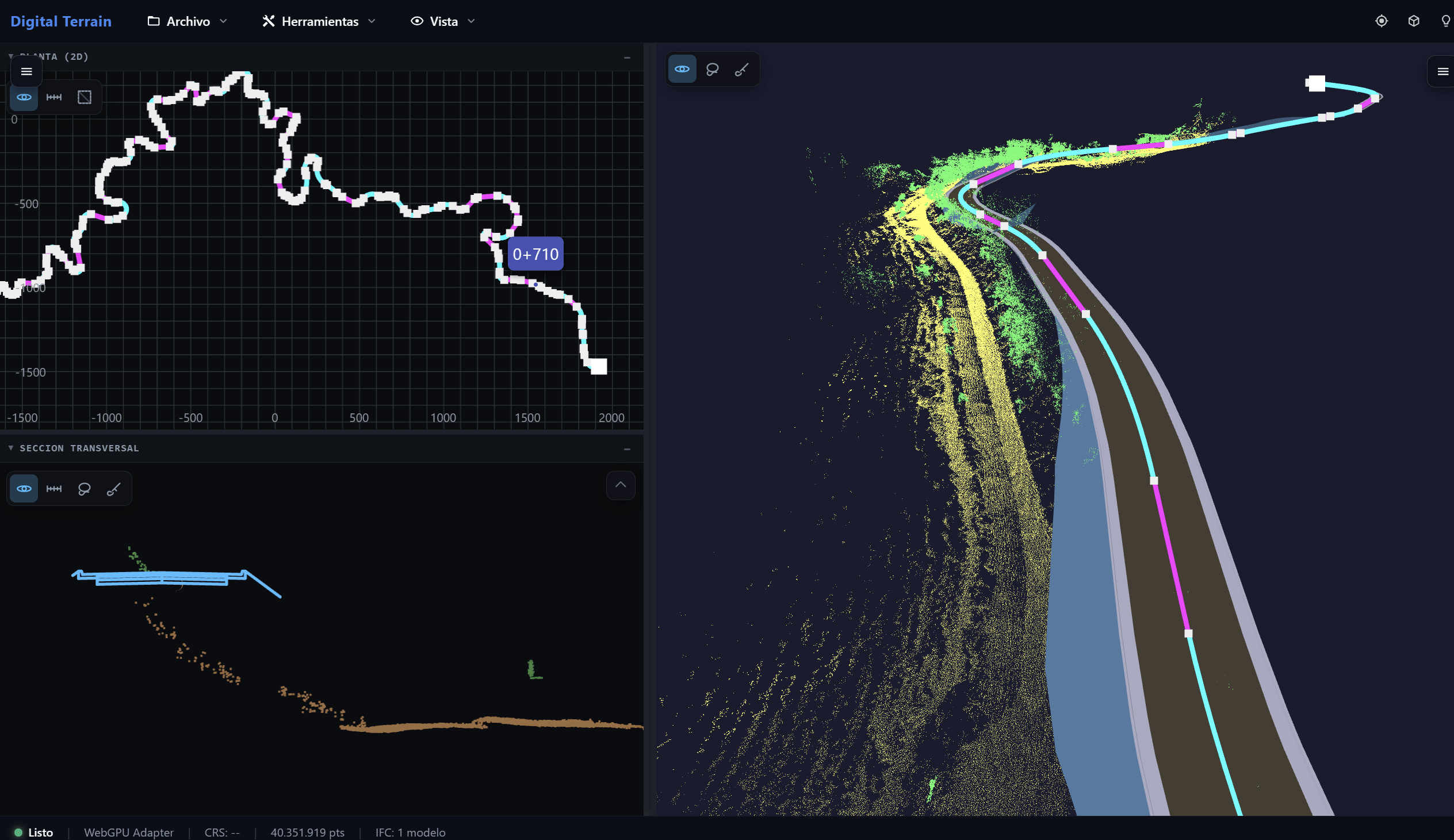Screen dimensions: 1454x840
Task: Open the hamburger menu at 3D view right edge
Action: click(x=1442, y=71)
